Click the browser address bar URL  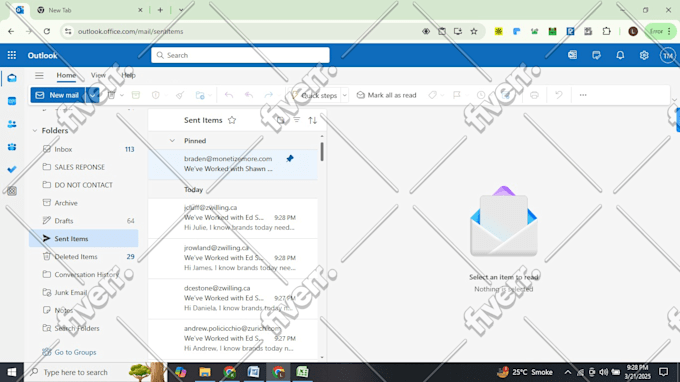[x=130, y=31]
